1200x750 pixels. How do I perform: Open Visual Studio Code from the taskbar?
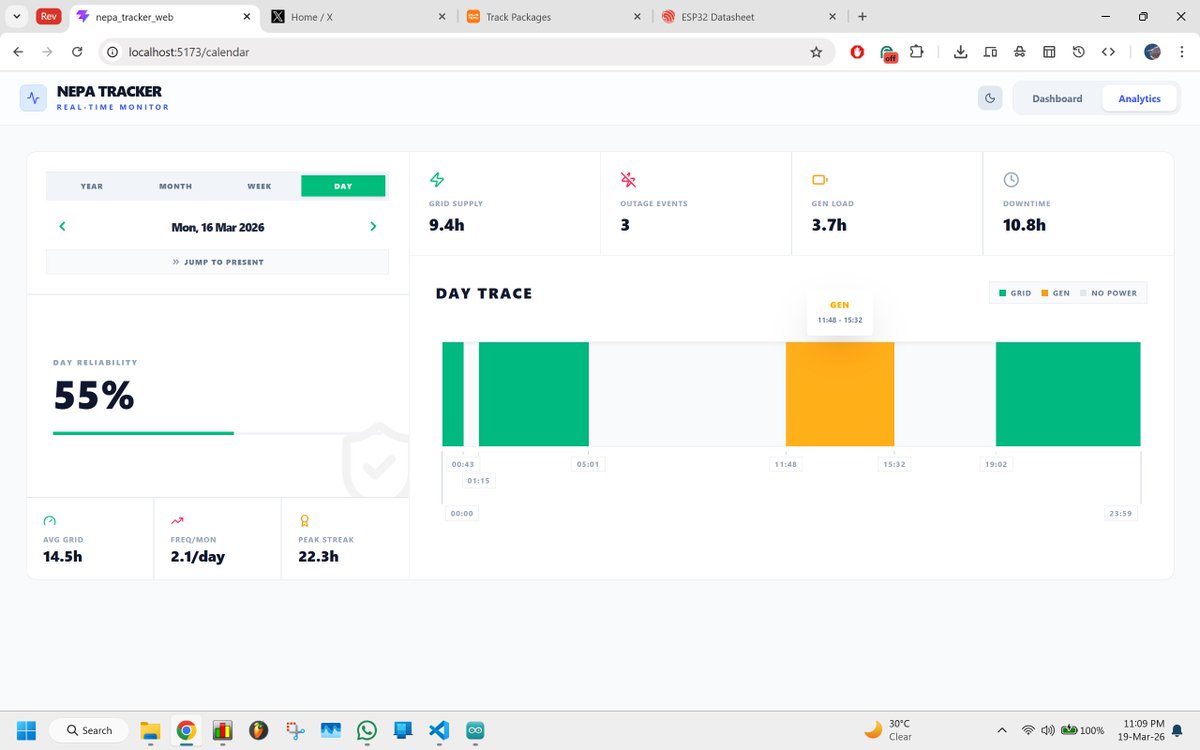click(439, 730)
